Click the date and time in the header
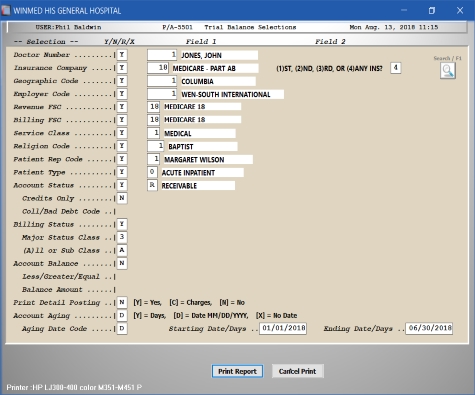The height and width of the screenshot is (395, 475). click(394, 27)
